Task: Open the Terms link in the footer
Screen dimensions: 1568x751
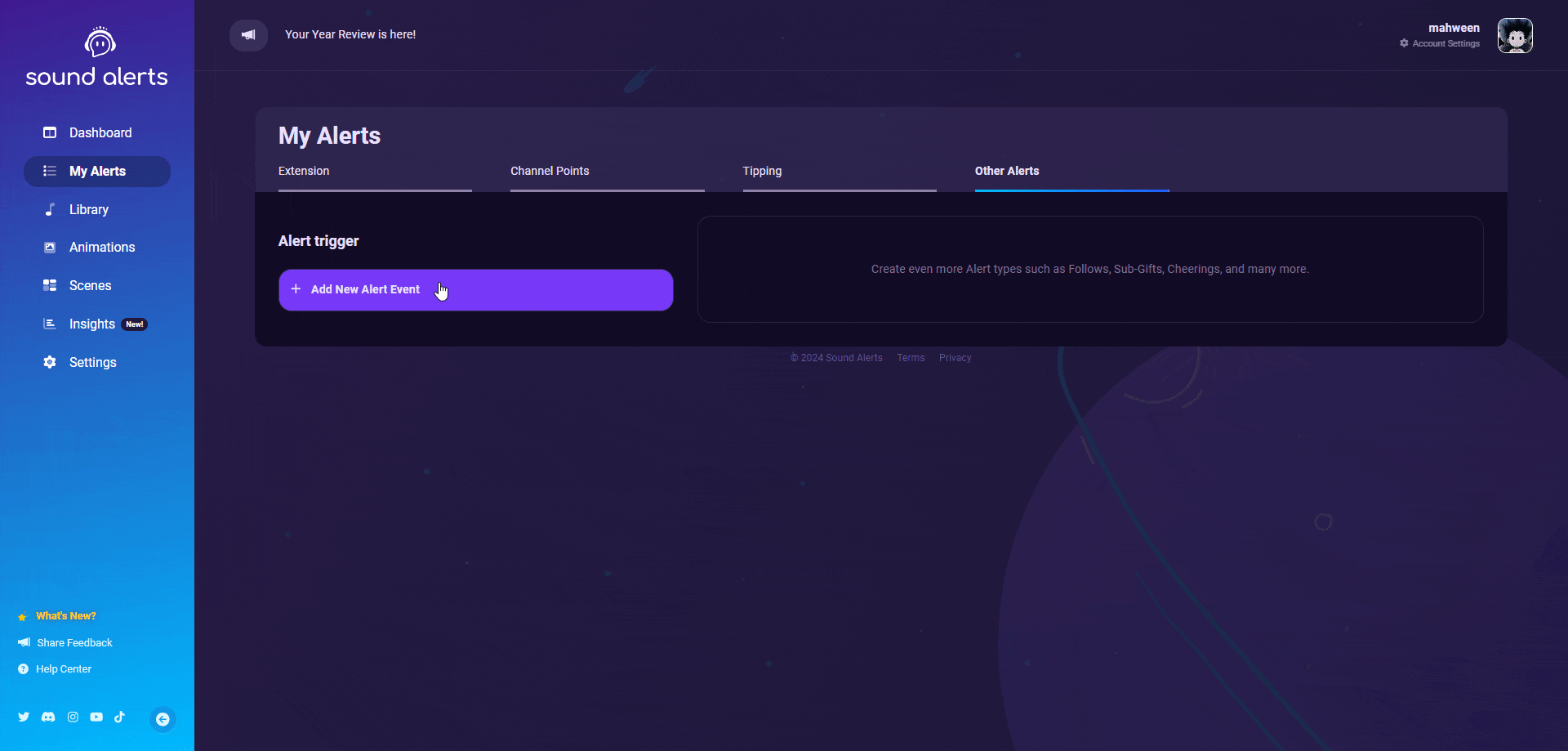Action: (910, 357)
